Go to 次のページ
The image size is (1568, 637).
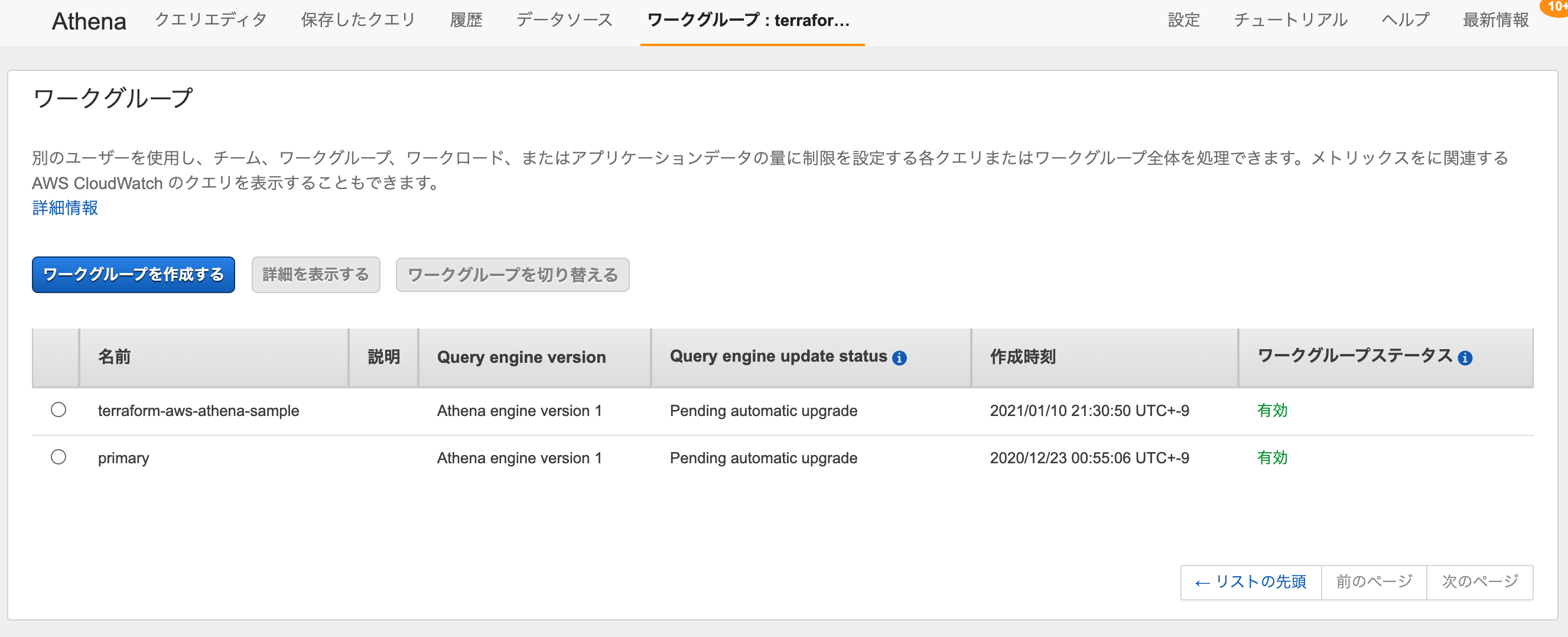1479,581
